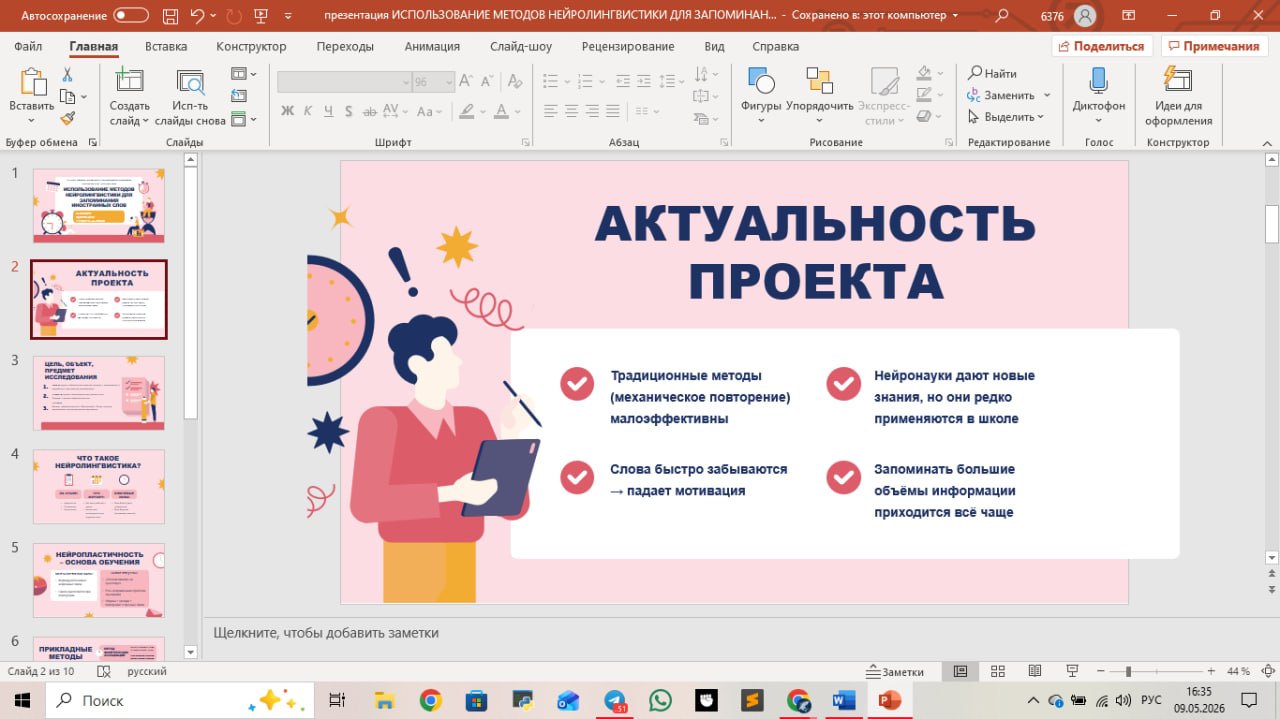Switch to Slide Sorter view

click(x=997, y=671)
